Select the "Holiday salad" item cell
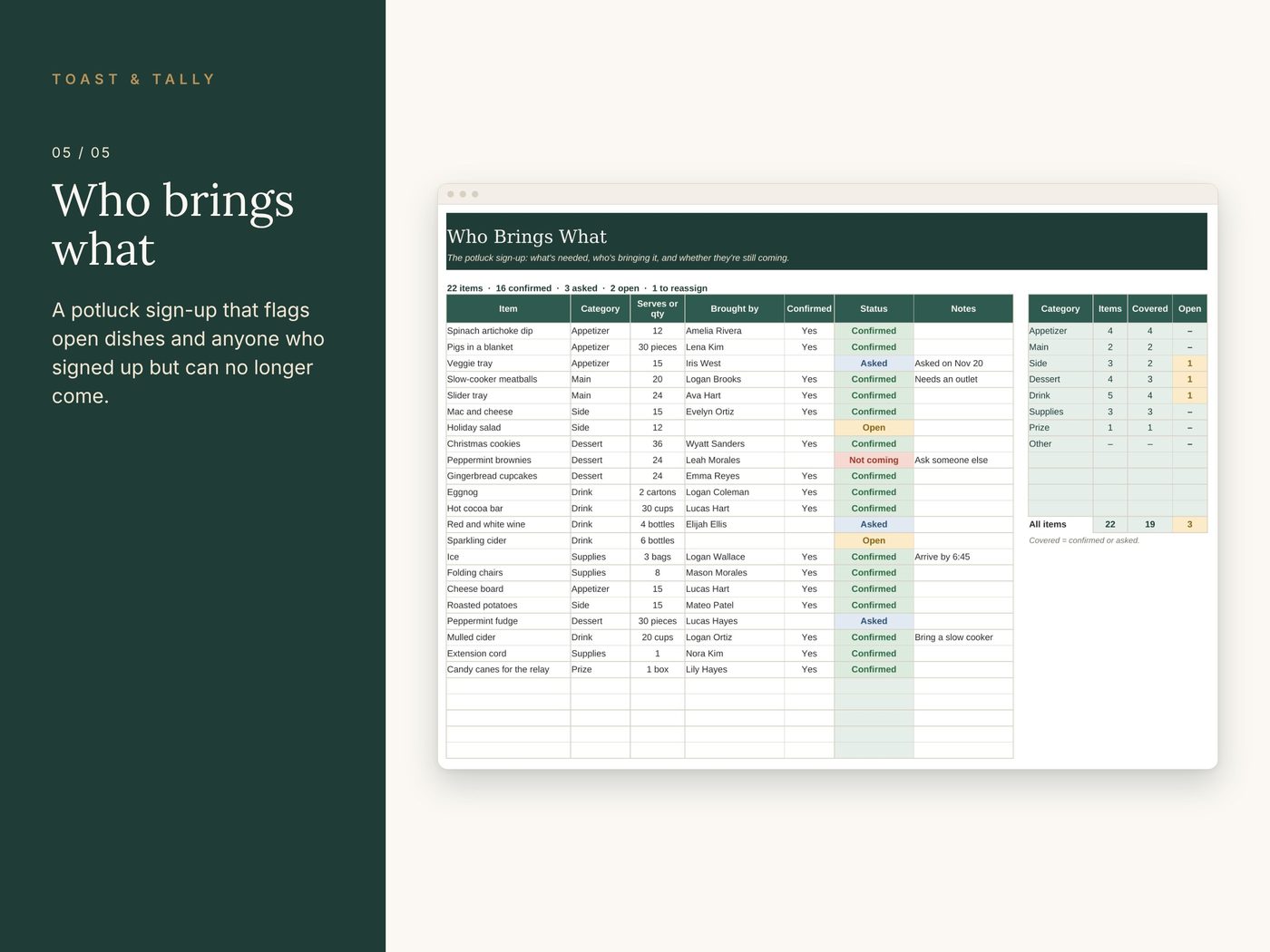The image size is (1270, 952). (x=508, y=428)
